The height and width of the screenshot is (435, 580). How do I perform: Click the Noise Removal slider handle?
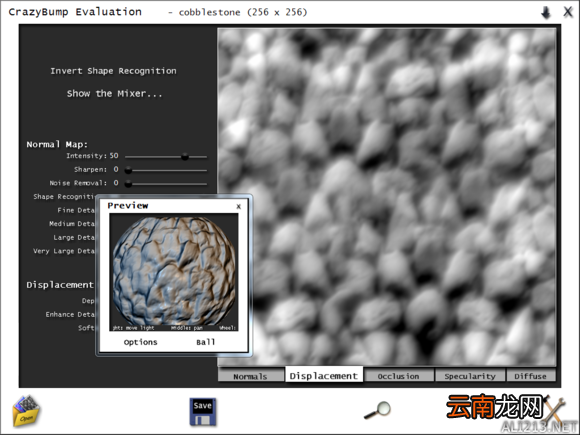click(x=128, y=183)
